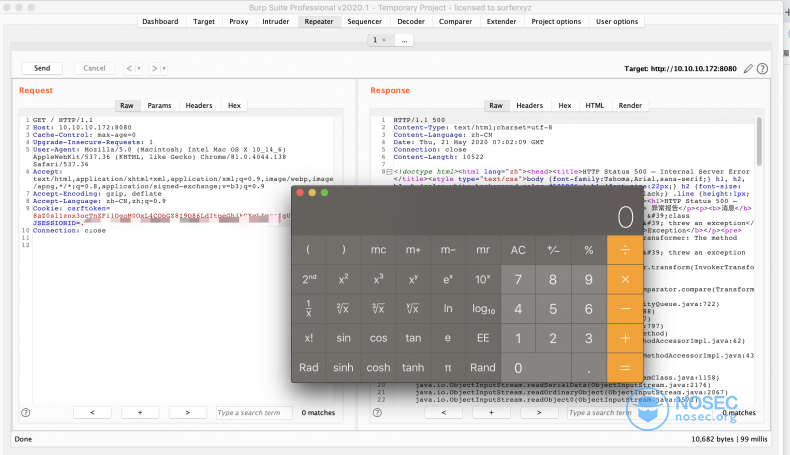
Task: Show the Request Hex view
Action: (234, 105)
